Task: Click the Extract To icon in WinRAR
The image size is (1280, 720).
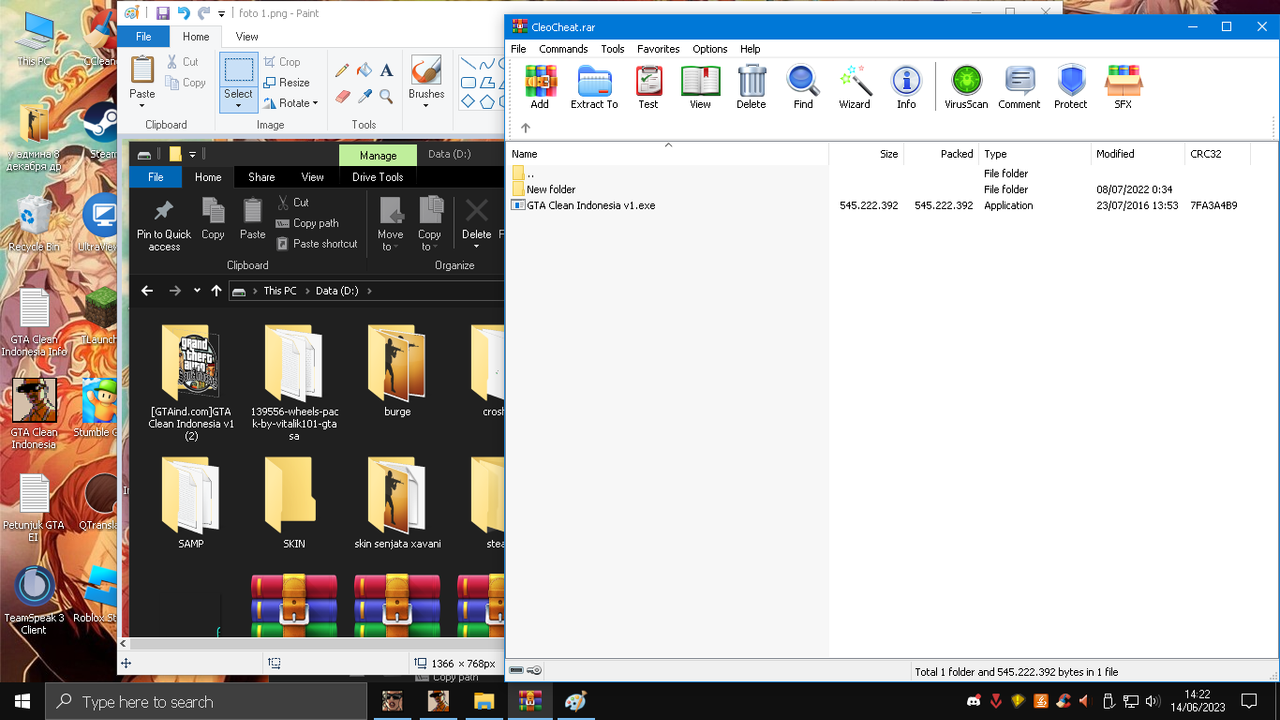Action: 594,87
